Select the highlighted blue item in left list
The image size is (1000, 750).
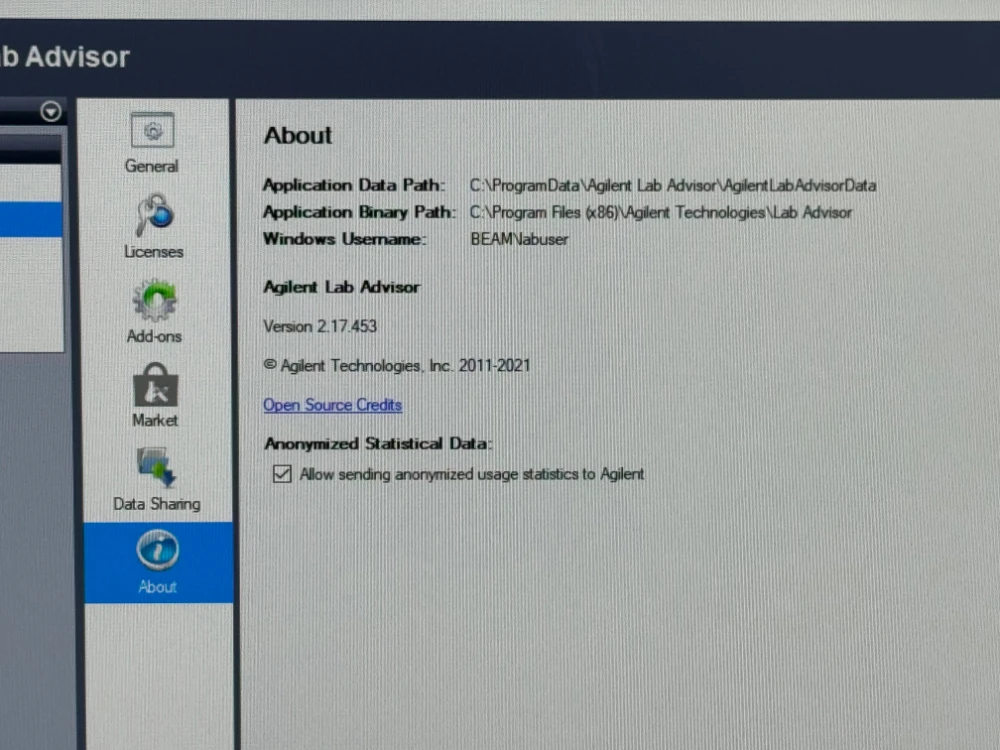(31, 219)
